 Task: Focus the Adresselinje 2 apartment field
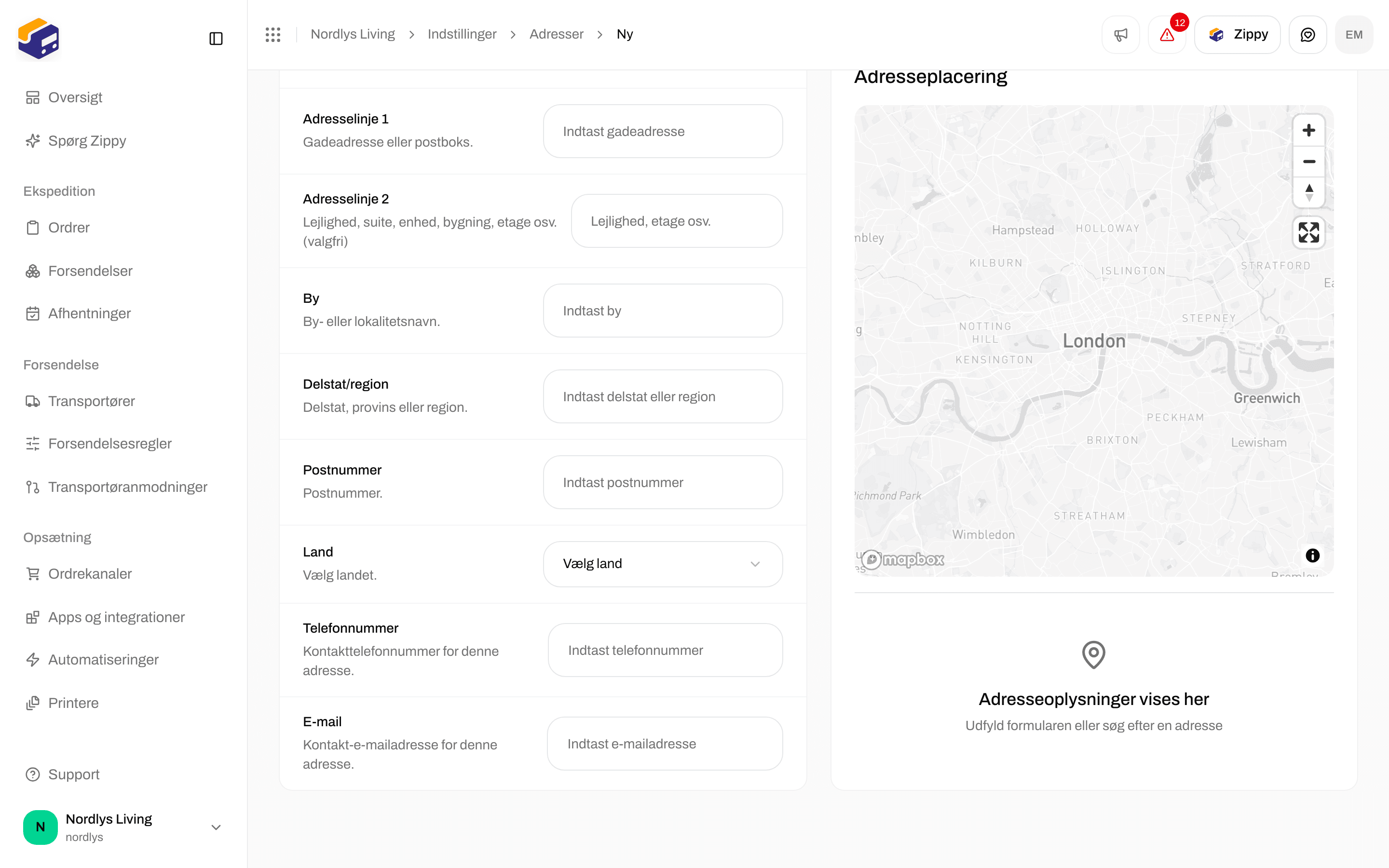coord(677,221)
